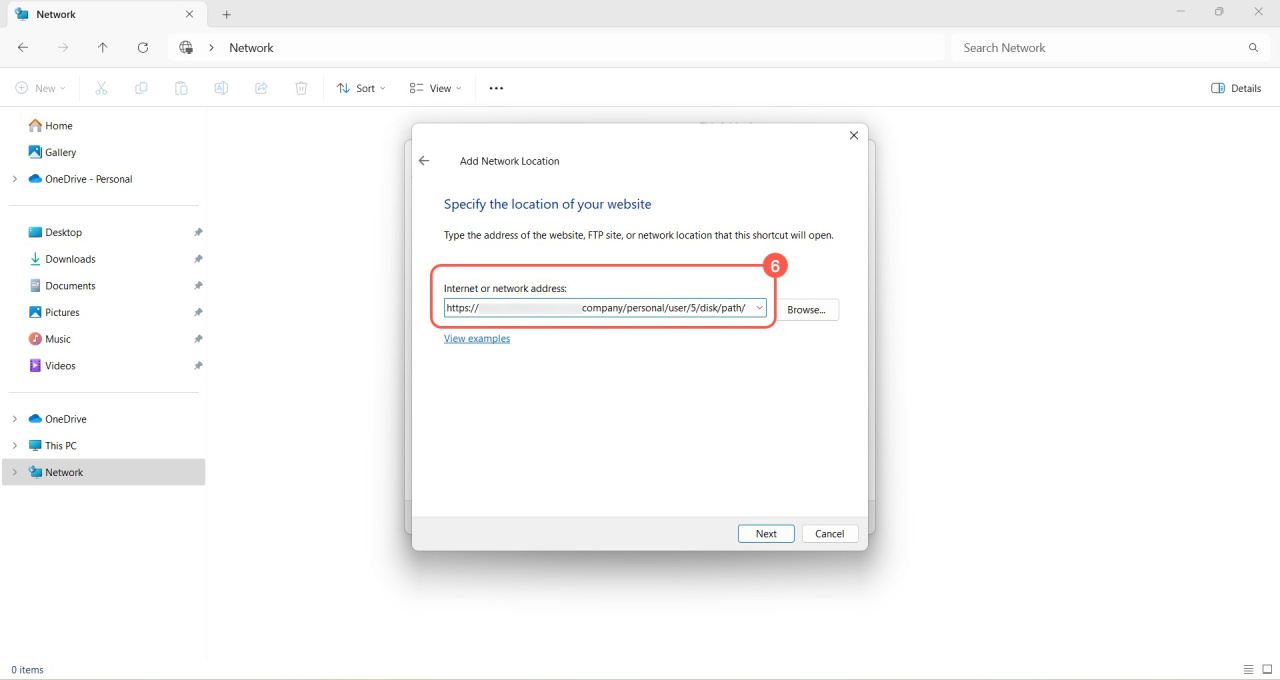Toggle the Details pane button
Screen dimensions: 1280x680
[x=1236, y=88]
